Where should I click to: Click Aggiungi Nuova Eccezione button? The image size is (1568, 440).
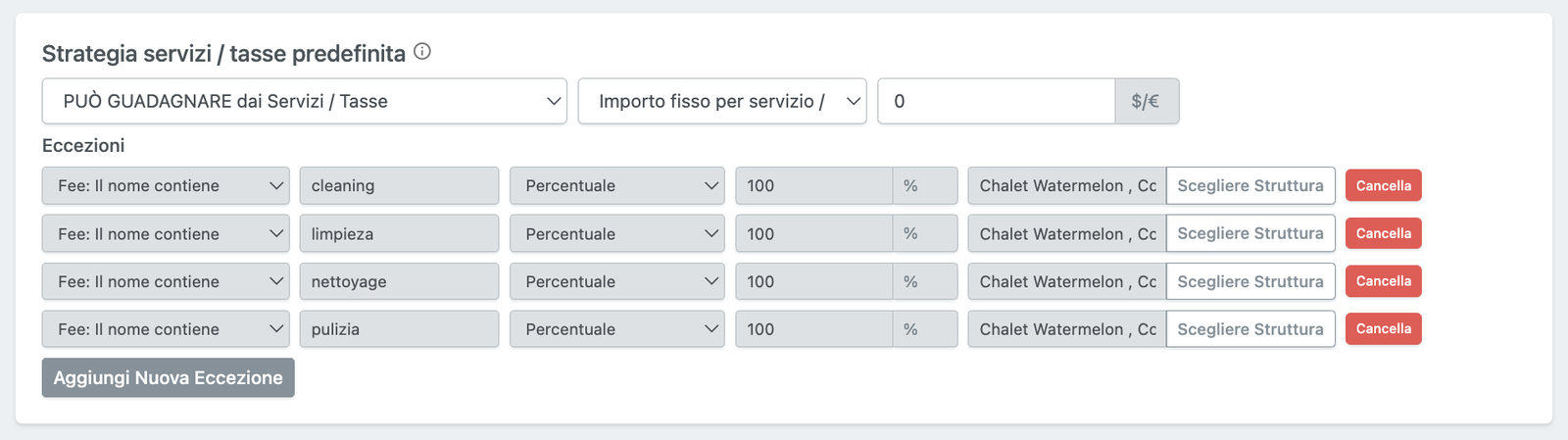click(x=168, y=377)
